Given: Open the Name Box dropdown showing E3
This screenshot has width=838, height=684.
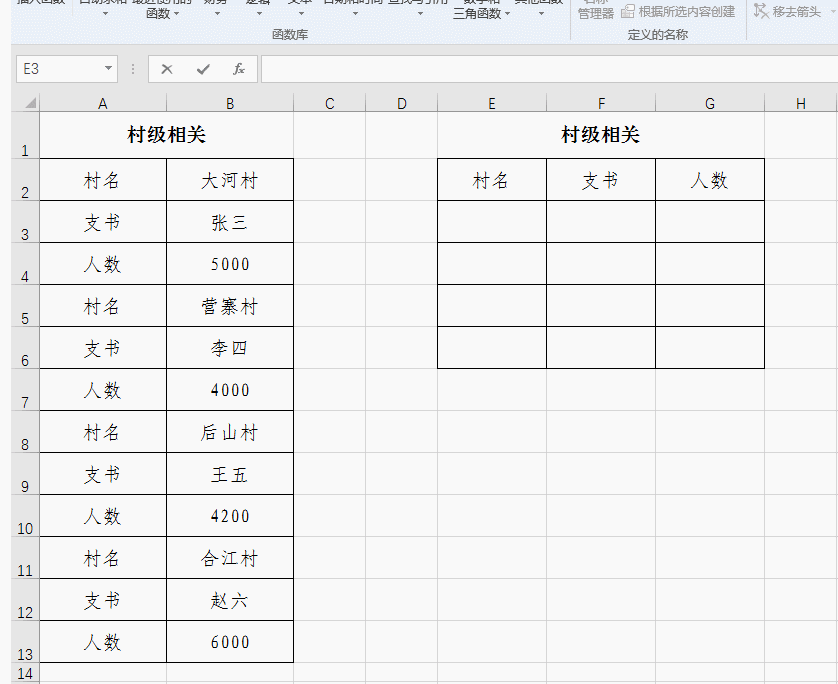Looking at the screenshot, I should click(110, 70).
